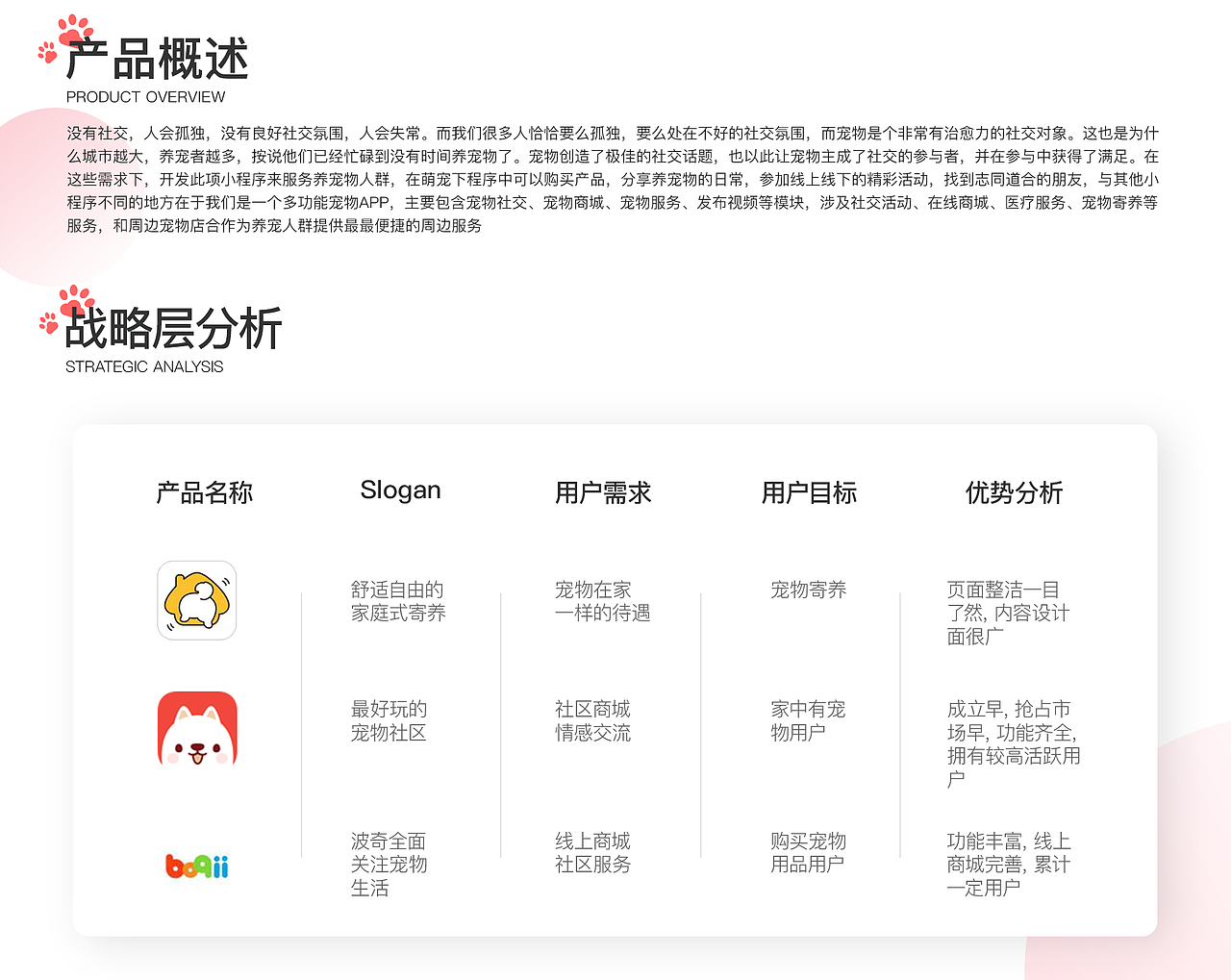Select the 宠物寄养 user goal text

806,591
